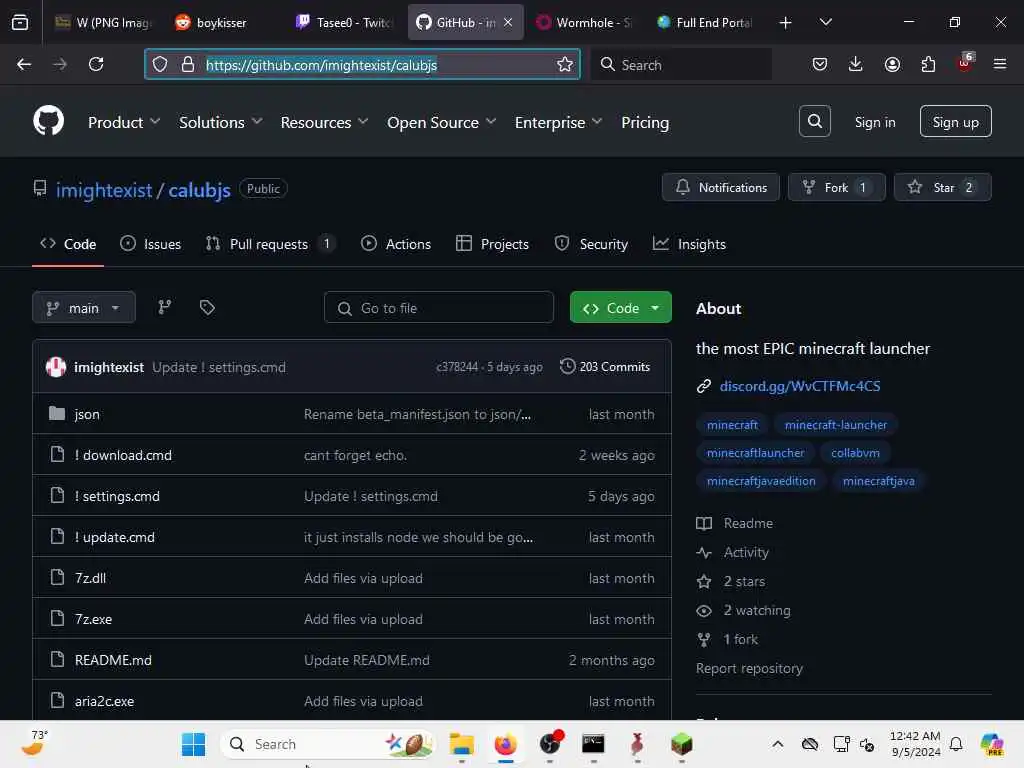Image resolution: width=1024 pixels, height=768 pixels.
Task: Open the GitHub search magnifier button
Action: tap(814, 121)
